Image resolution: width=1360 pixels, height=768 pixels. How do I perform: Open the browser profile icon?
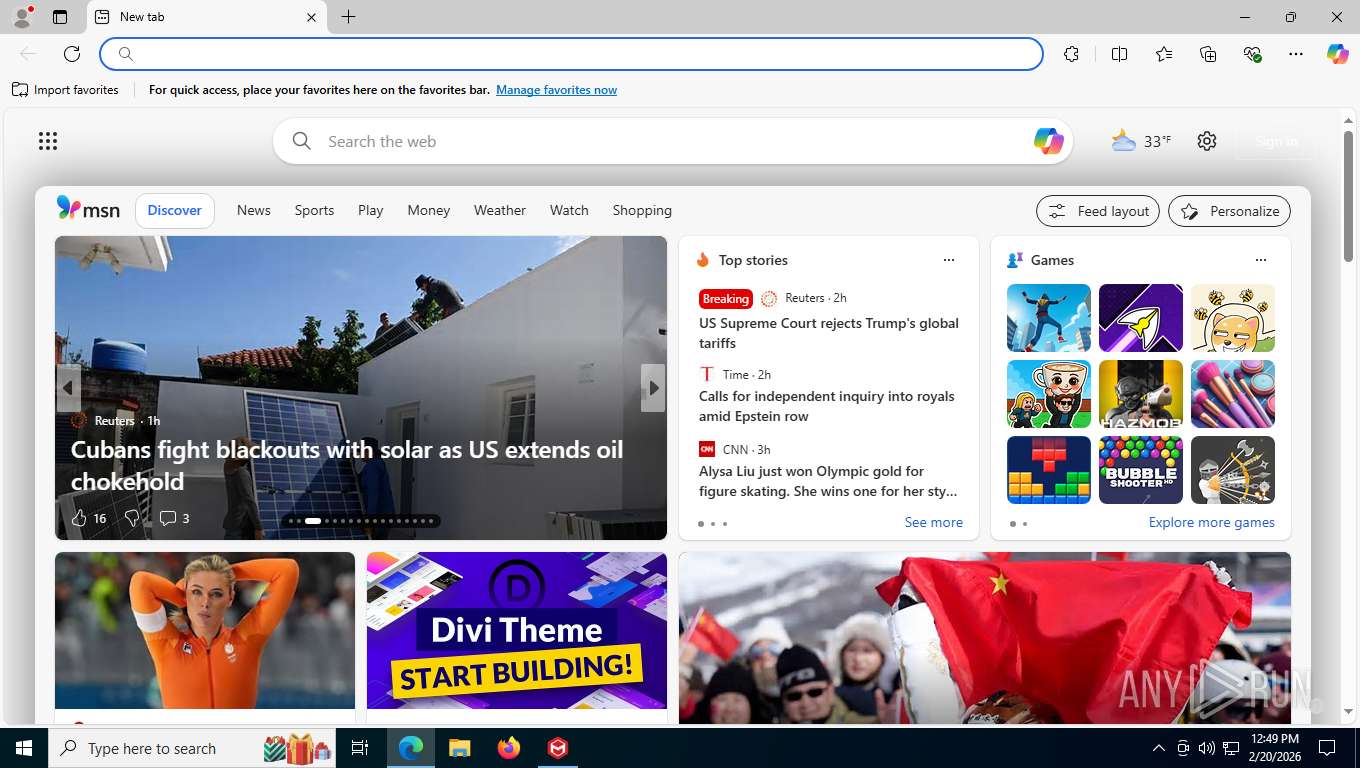point(21,16)
